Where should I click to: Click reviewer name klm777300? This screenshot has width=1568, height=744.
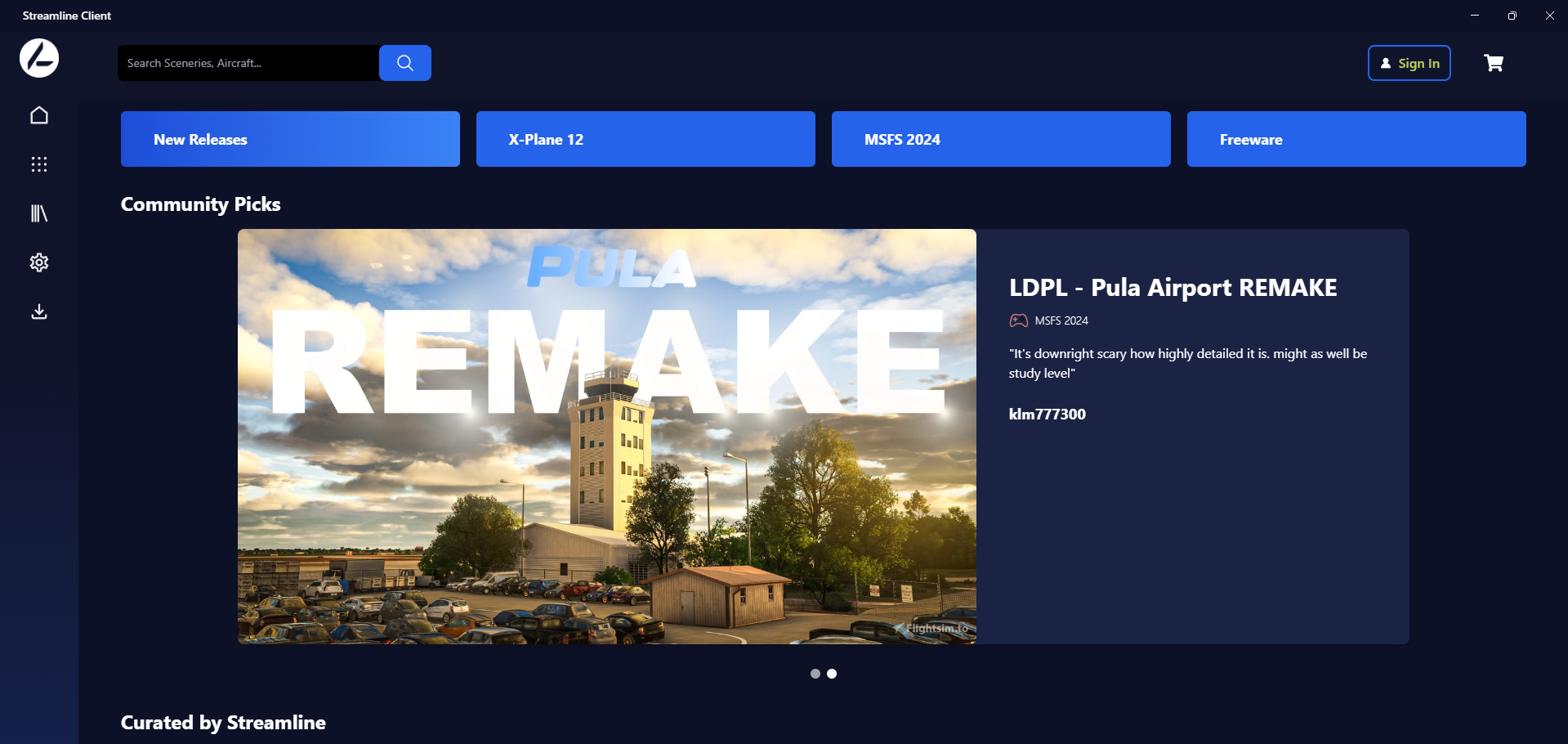pos(1048,414)
